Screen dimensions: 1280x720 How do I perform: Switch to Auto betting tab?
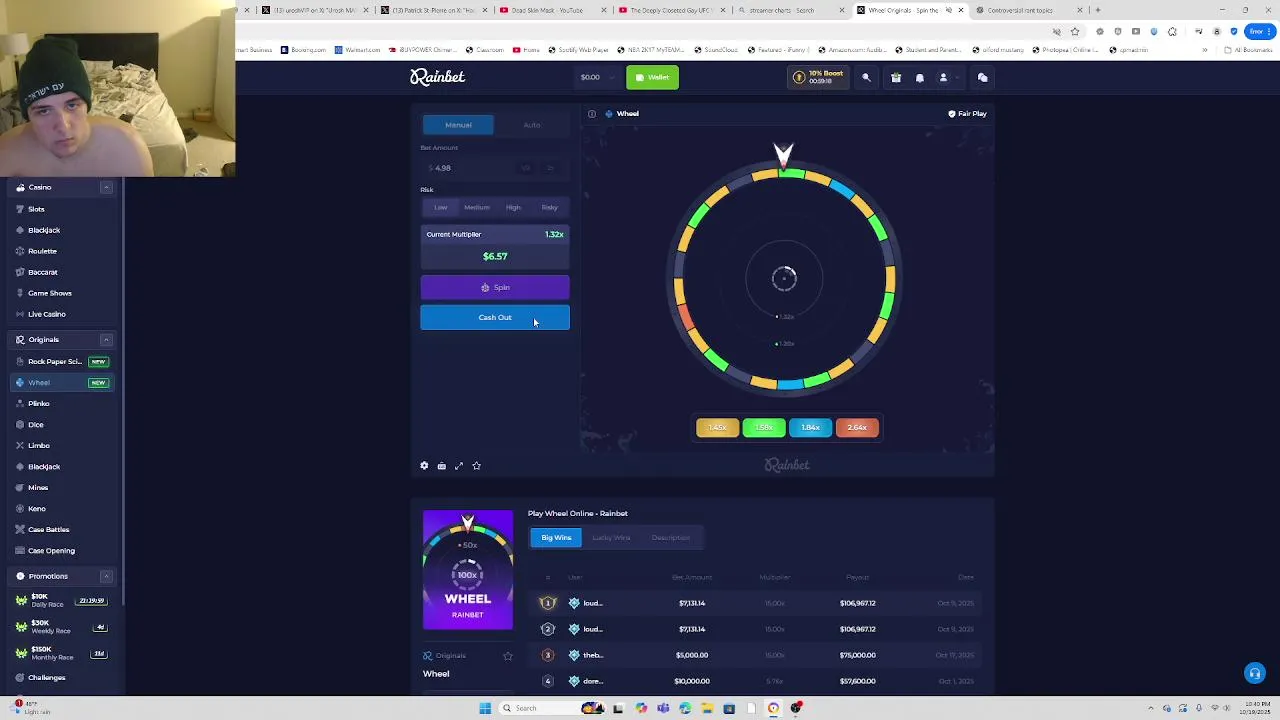(x=531, y=125)
